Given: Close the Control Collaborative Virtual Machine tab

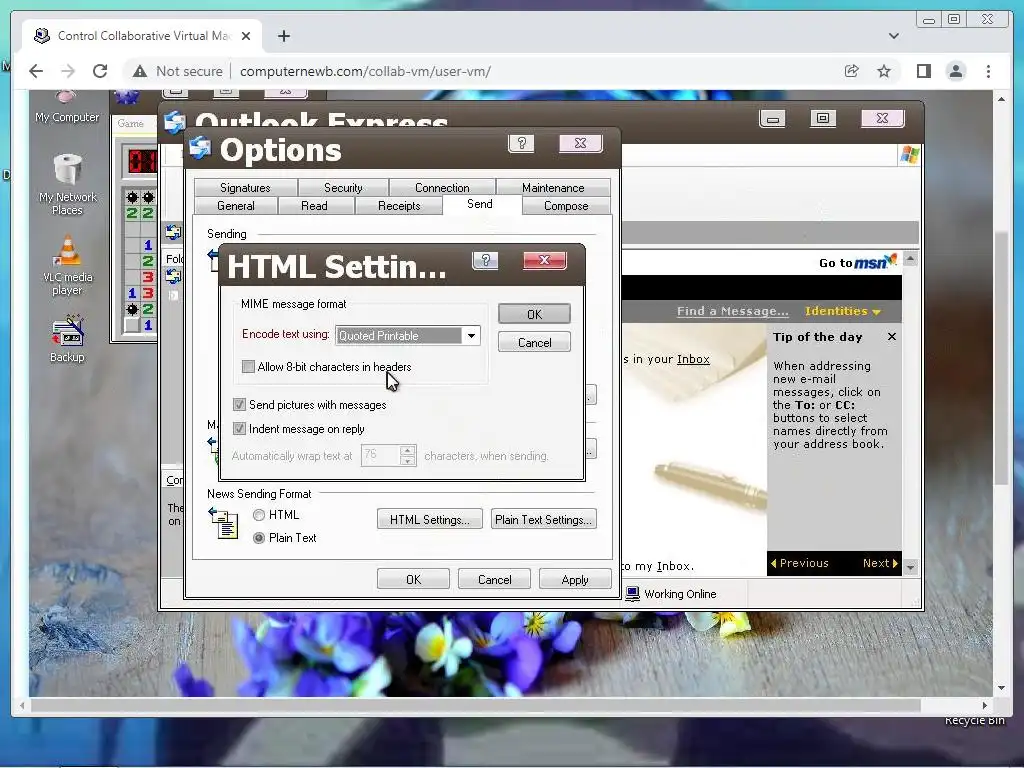Looking at the screenshot, I should click(246, 36).
